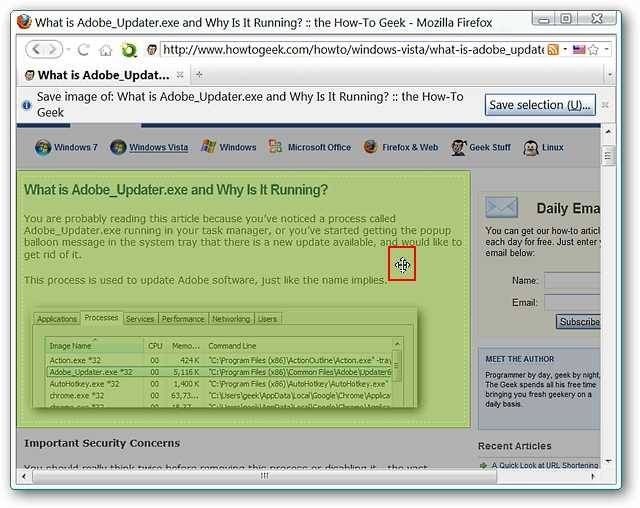Click the MEET THE AUTHOR heading
This screenshot has width=640, height=508.
click(520, 359)
